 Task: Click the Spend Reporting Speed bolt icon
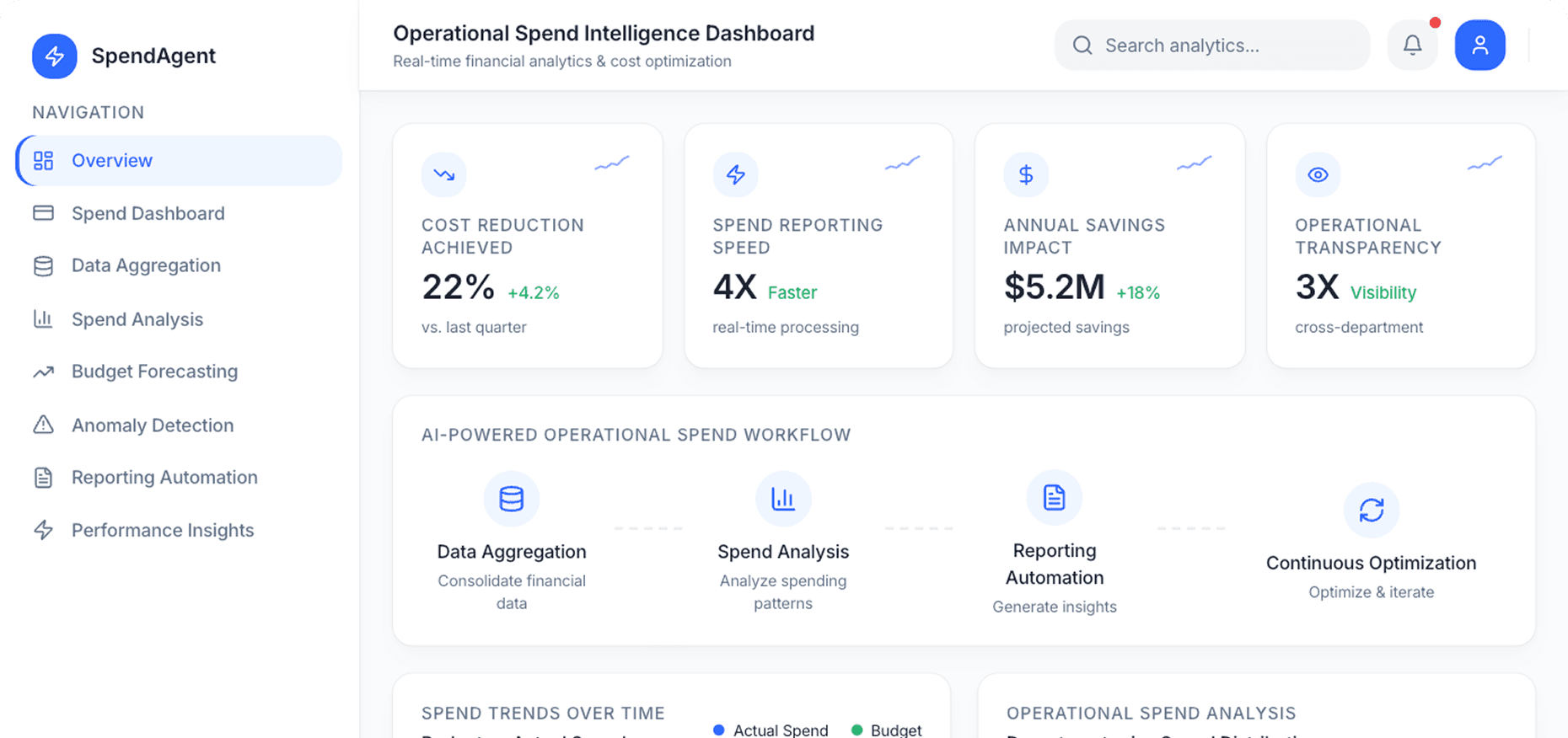click(x=736, y=174)
